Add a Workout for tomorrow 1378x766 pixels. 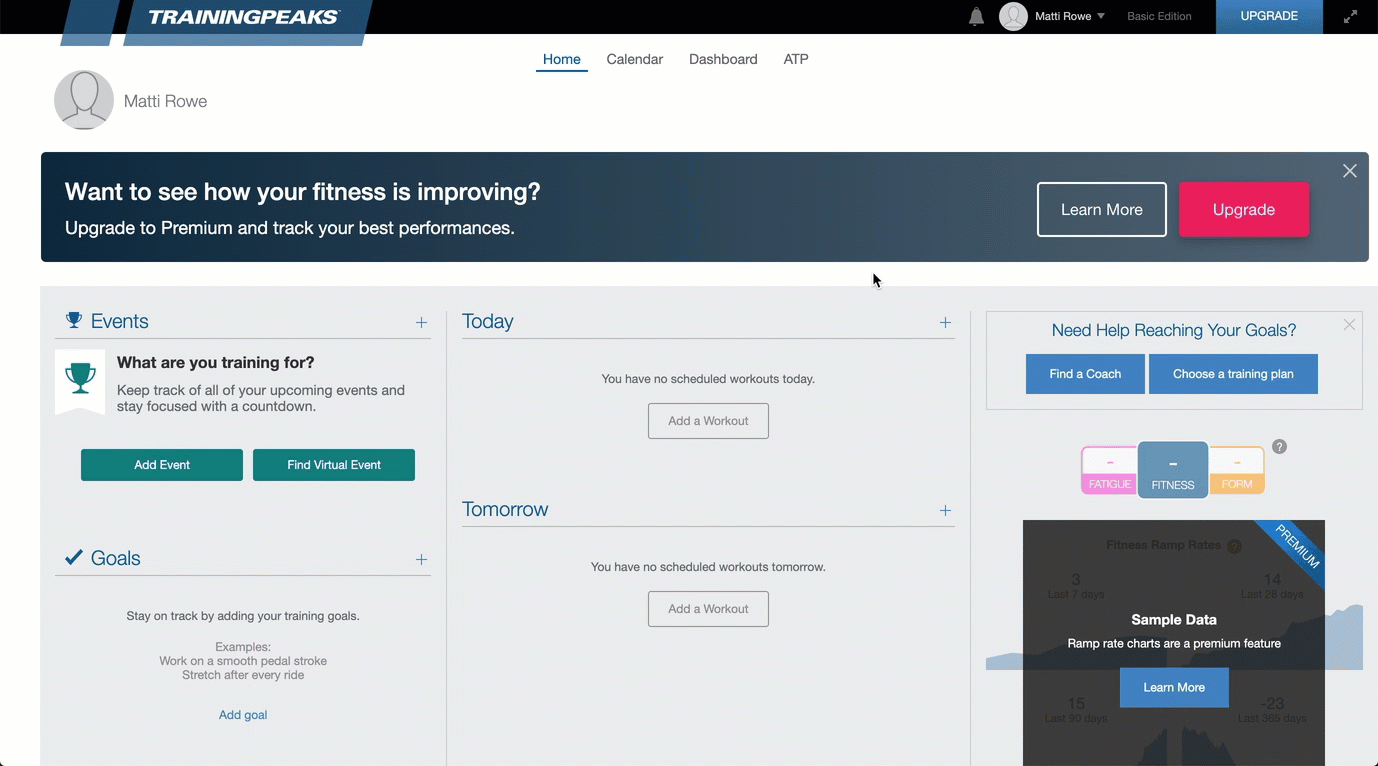tap(708, 609)
